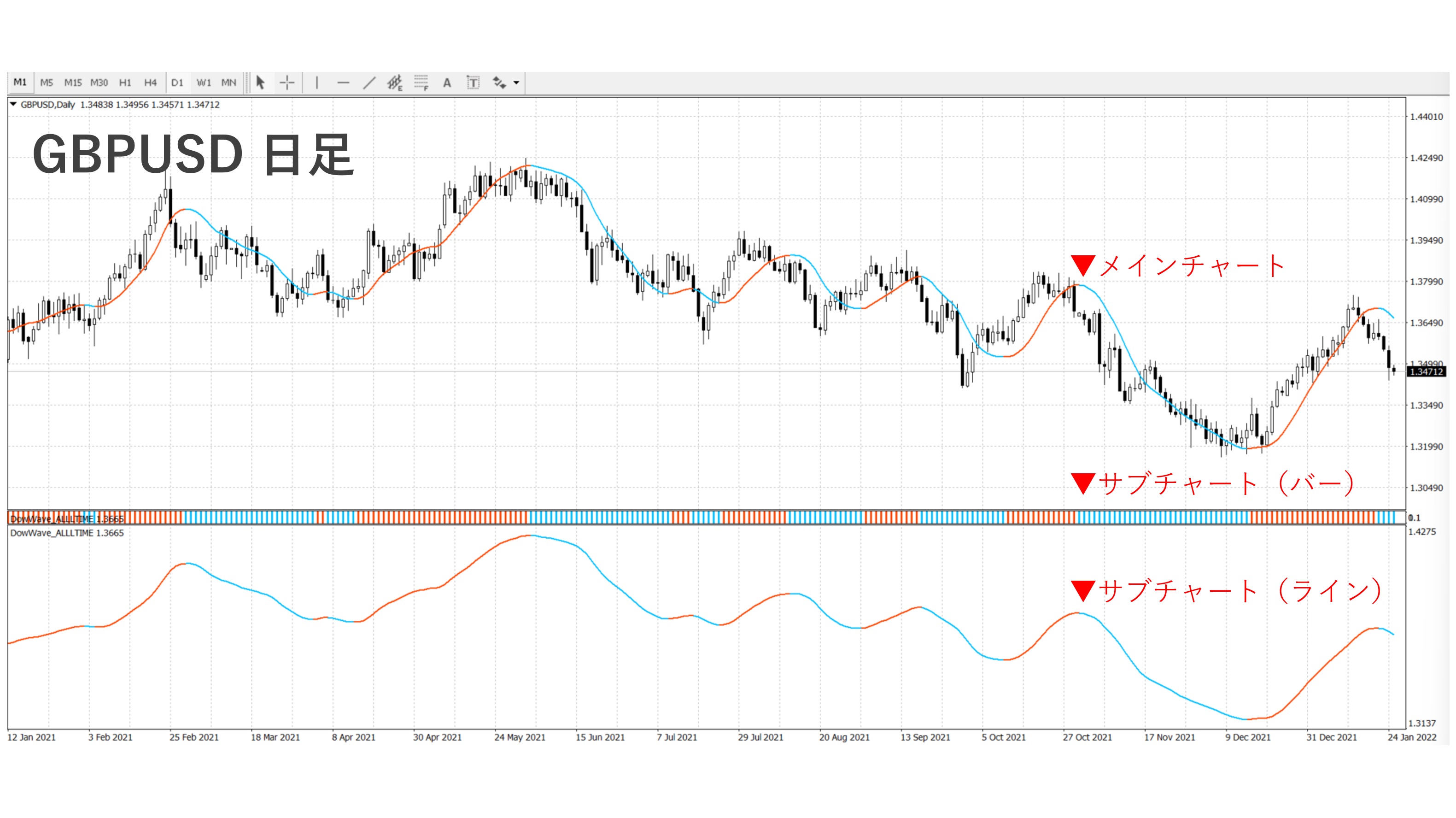
Task: Pick the trendline drawing tool
Action: pyautogui.click(x=369, y=82)
